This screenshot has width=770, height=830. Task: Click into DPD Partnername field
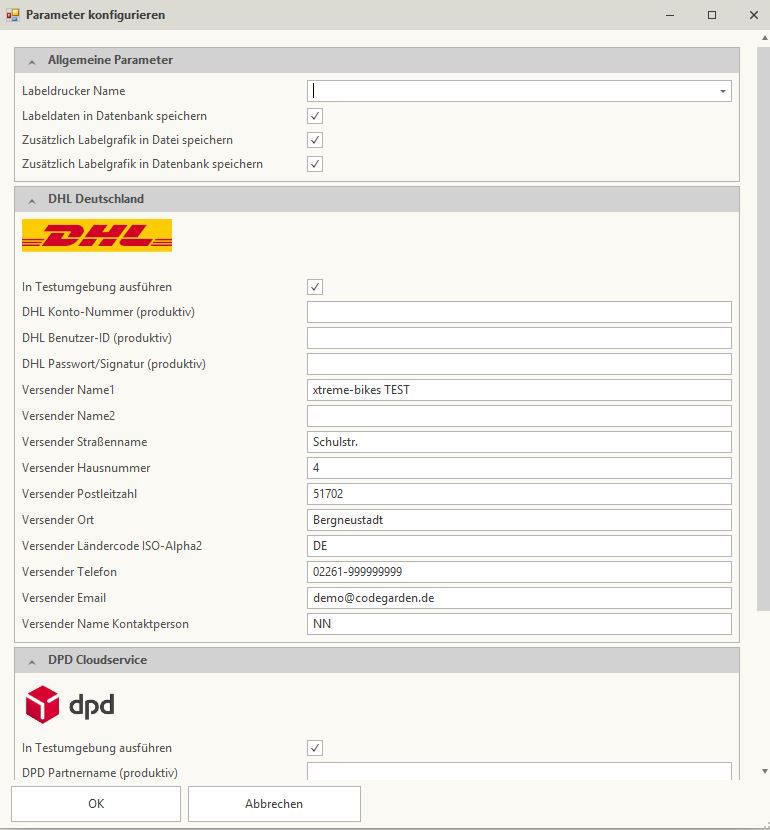(x=518, y=772)
